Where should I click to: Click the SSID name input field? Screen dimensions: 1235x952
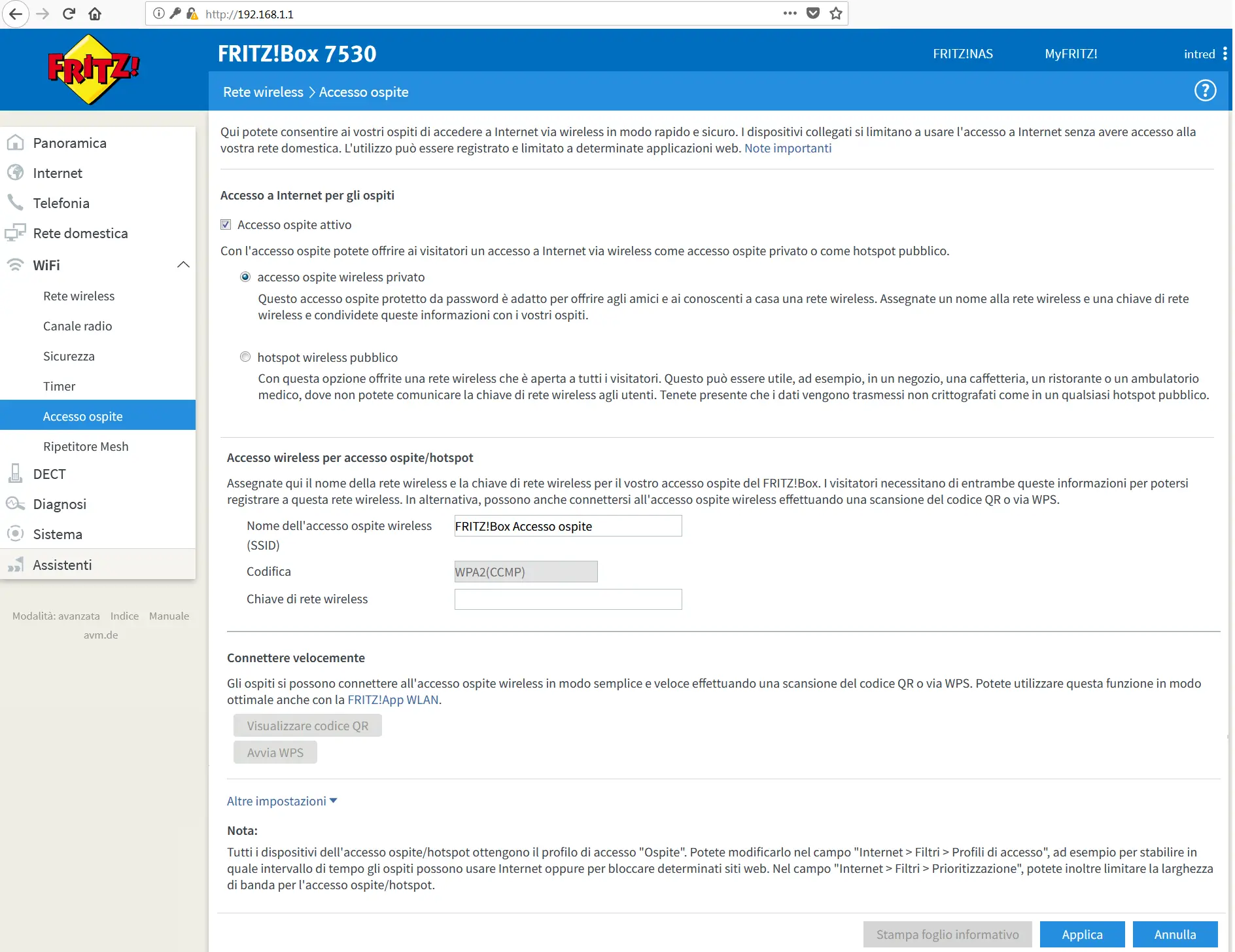pyautogui.click(x=568, y=526)
